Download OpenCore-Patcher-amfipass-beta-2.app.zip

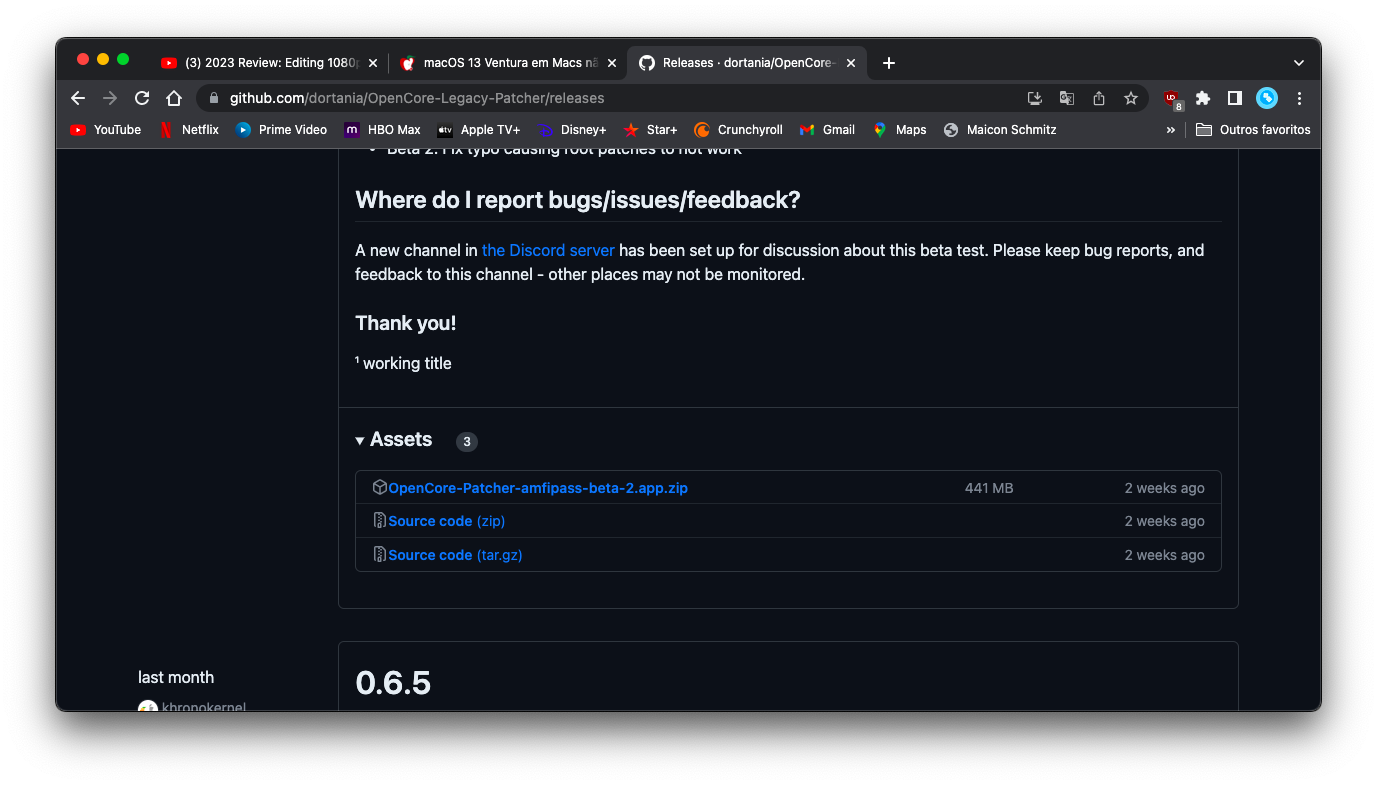point(538,488)
